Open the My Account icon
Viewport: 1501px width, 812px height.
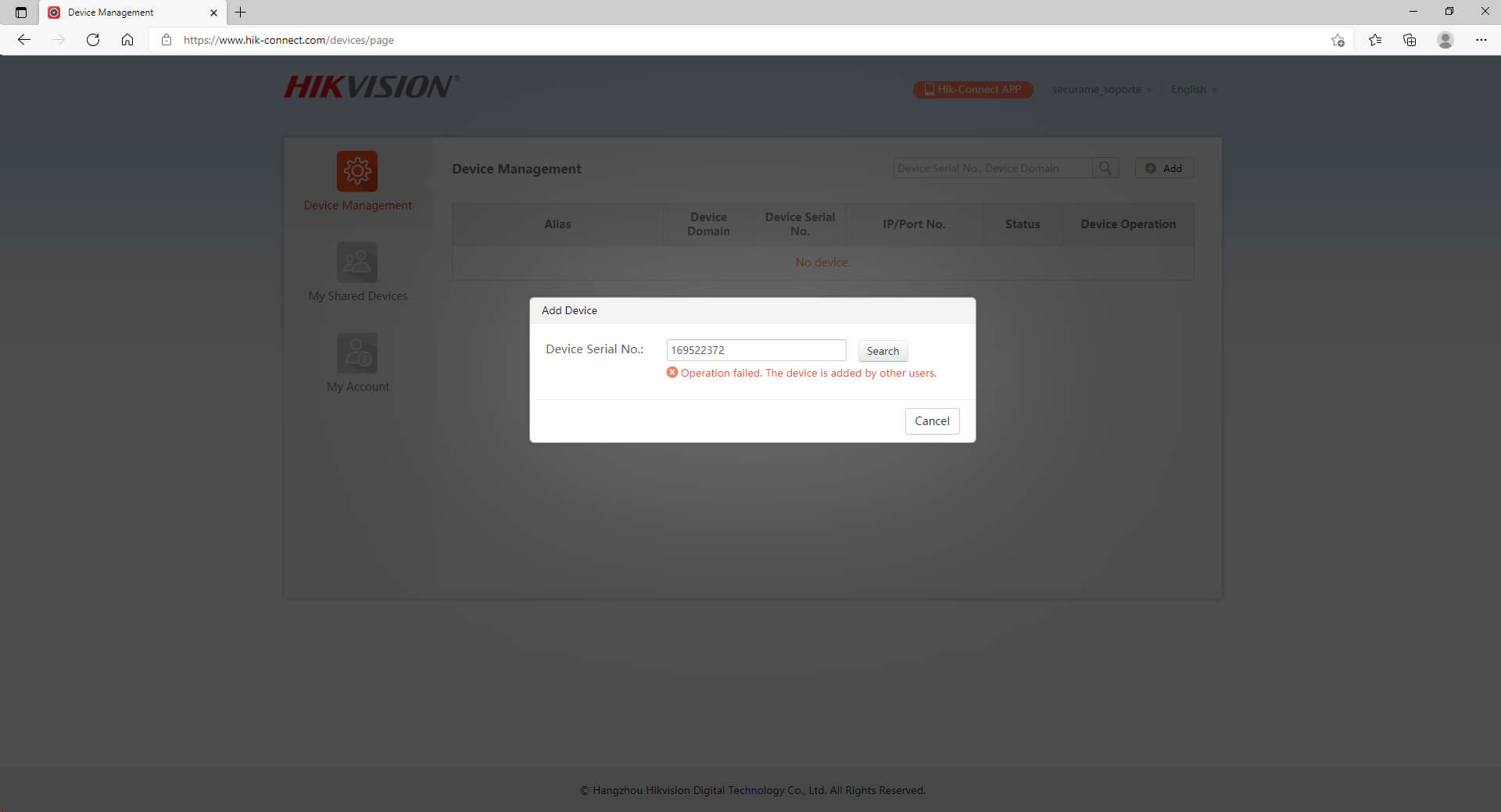357,352
